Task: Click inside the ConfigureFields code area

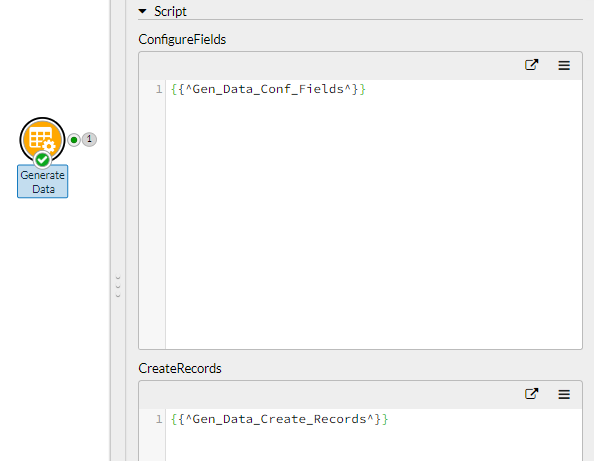Action: click(x=374, y=220)
